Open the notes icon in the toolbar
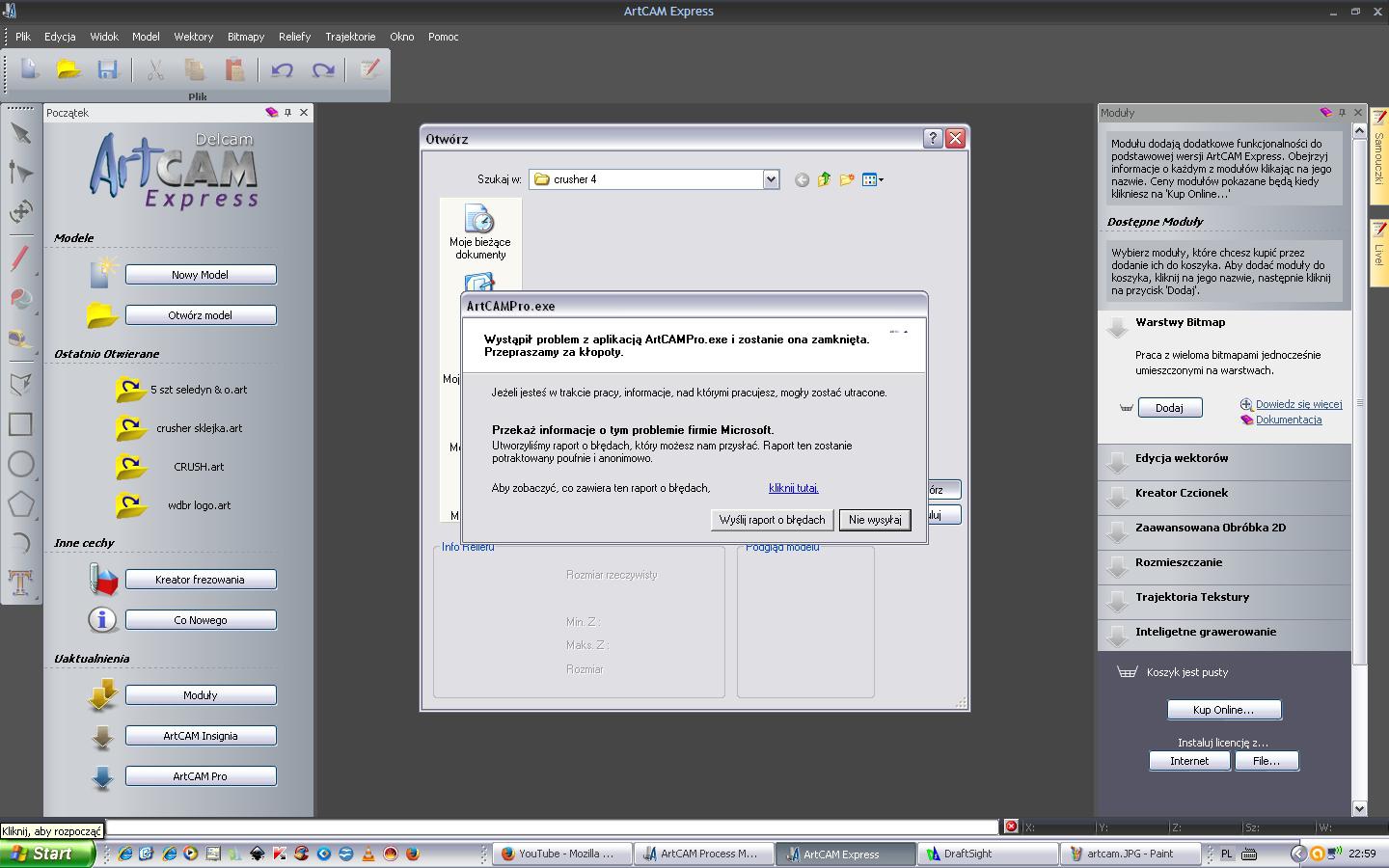This screenshot has width=1389, height=868. [x=369, y=68]
